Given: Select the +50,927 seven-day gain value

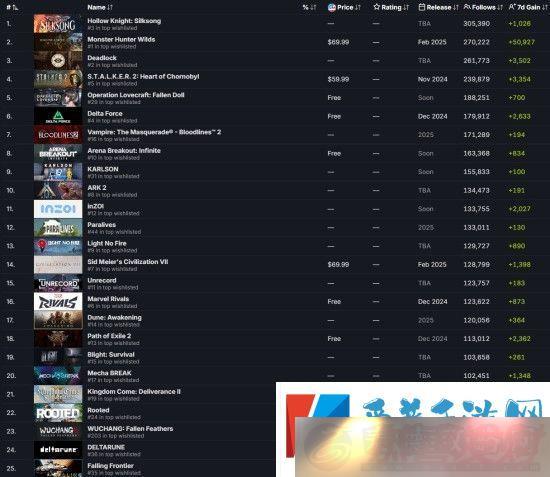Looking at the screenshot, I should point(522,42).
